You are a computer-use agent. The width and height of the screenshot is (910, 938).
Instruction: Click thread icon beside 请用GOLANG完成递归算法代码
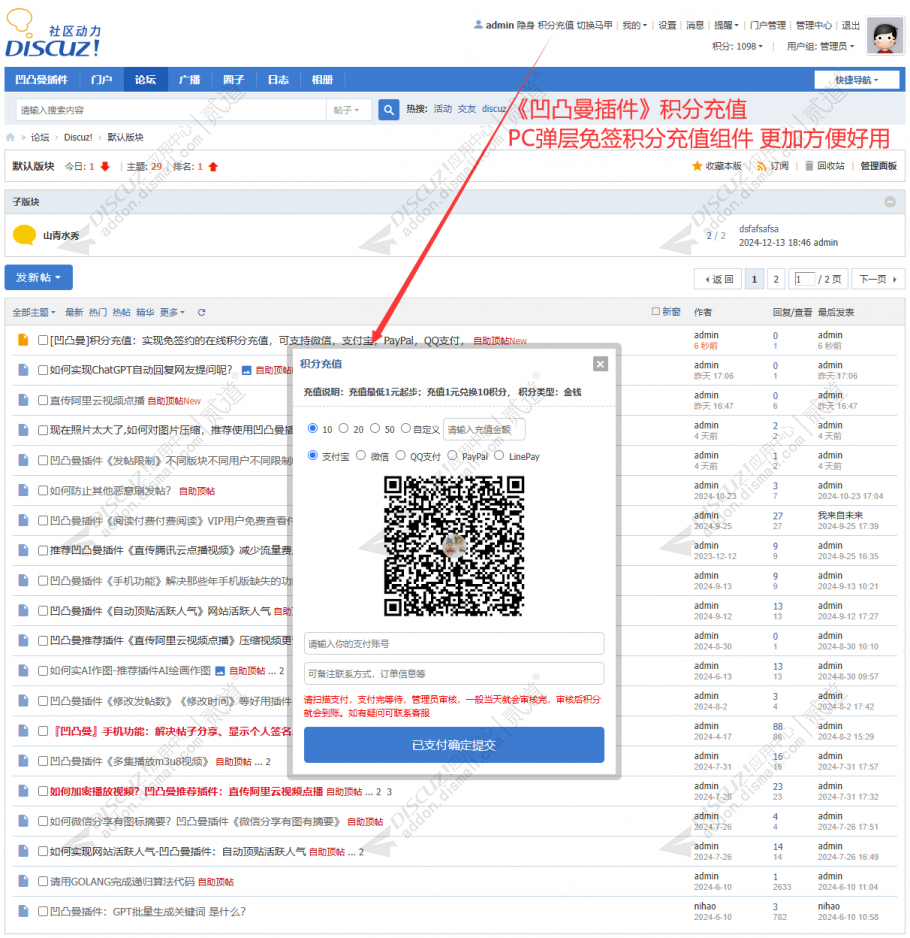[23, 881]
